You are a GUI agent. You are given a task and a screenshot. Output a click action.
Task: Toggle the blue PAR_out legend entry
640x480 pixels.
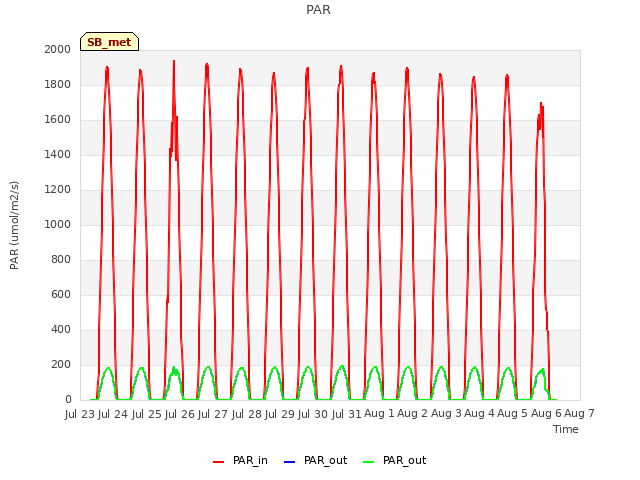pyautogui.click(x=315, y=460)
